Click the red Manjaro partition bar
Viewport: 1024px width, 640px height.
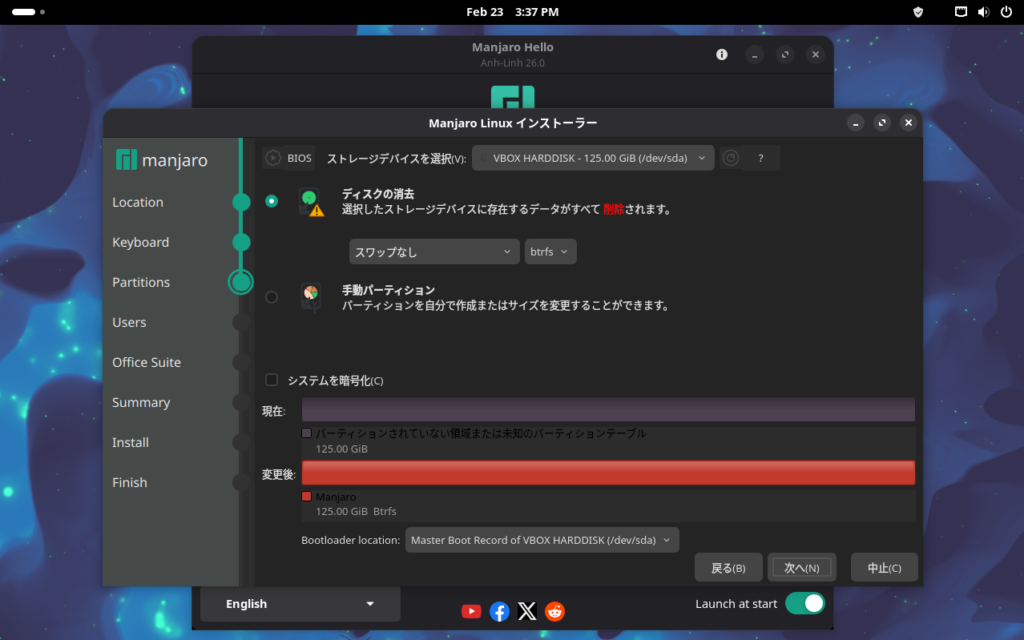608,472
